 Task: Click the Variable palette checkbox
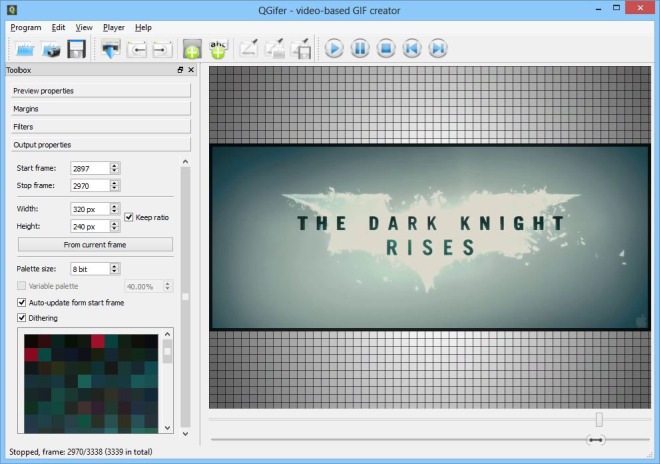[21, 286]
